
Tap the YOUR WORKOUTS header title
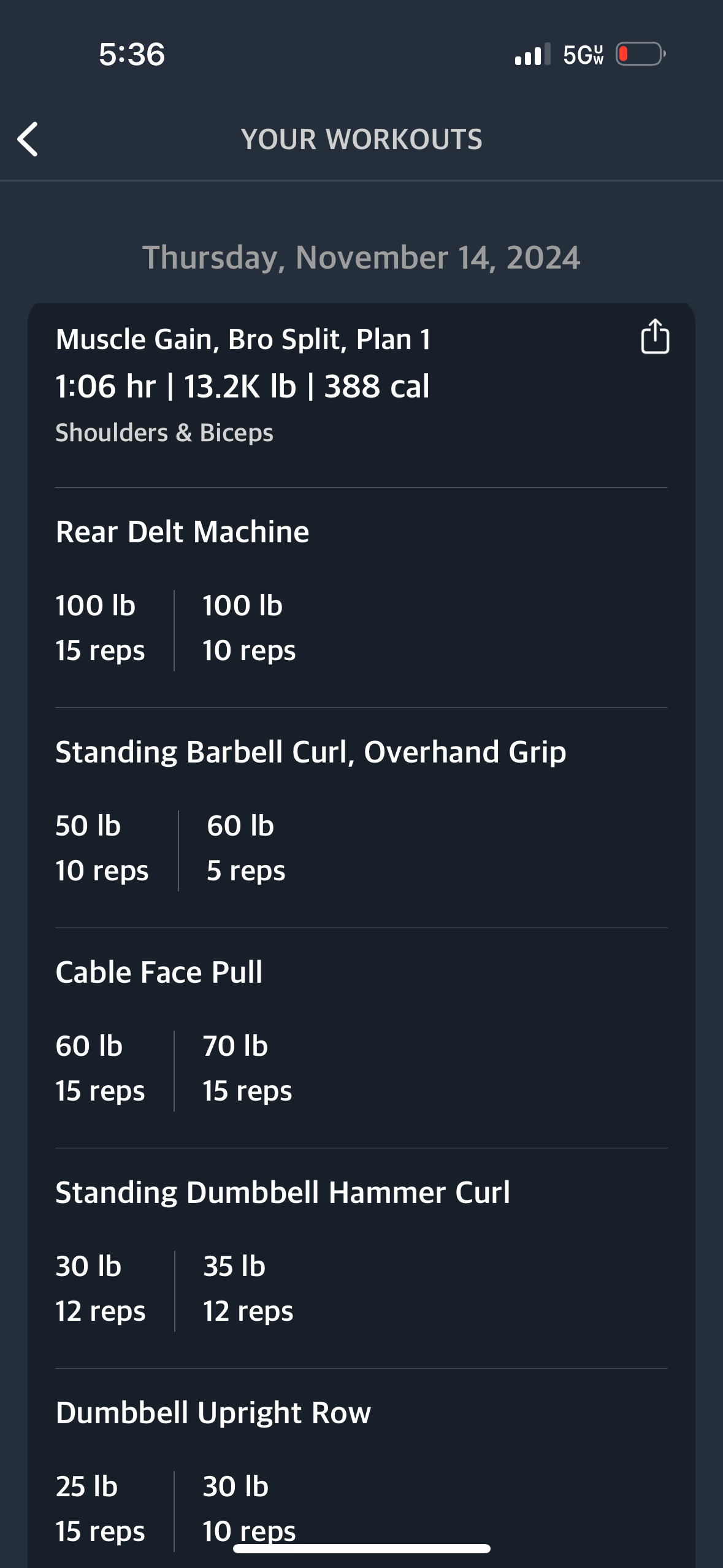tap(362, 139)
